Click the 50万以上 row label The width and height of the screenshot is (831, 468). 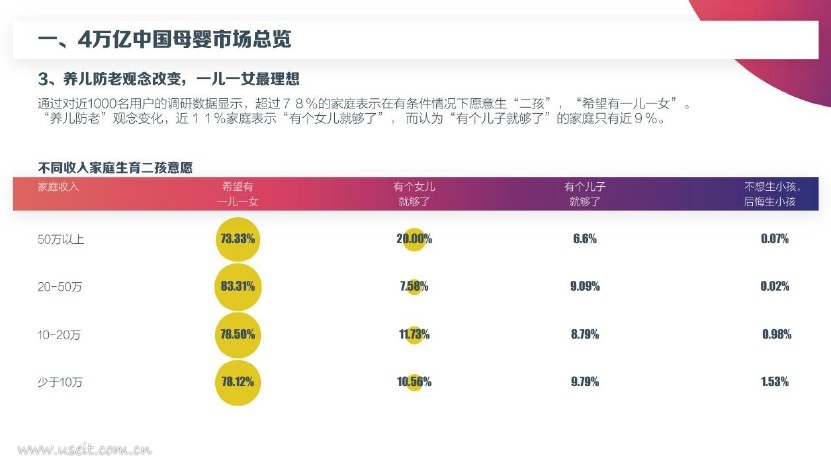tap(60, 240)
